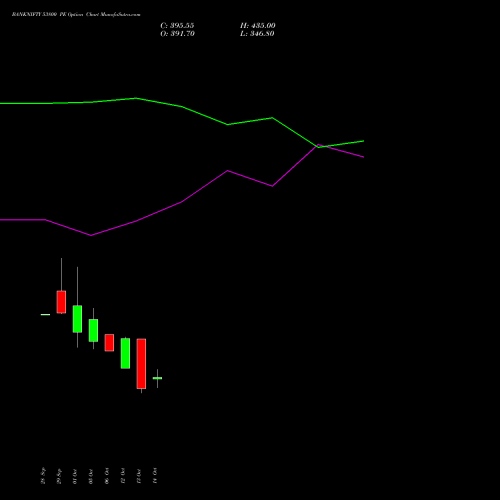Click the low value L: 346.80
This screenshot has height=500, width=500.
point(257,34)
